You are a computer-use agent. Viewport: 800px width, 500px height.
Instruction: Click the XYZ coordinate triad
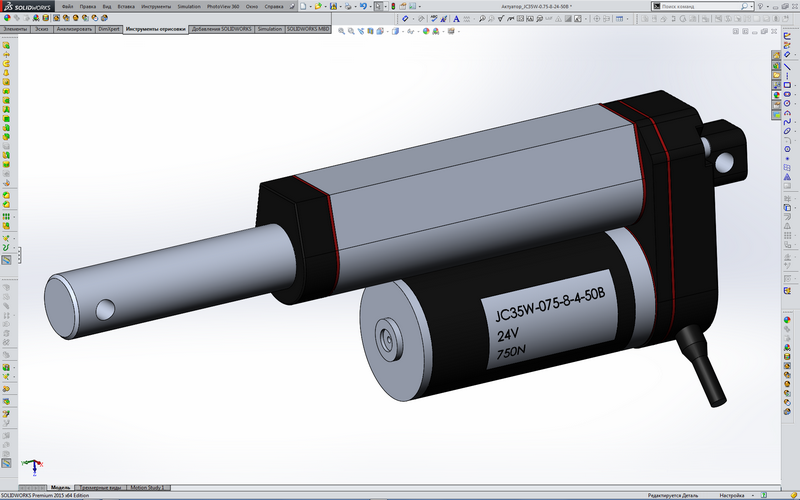(x=36, y=466)
